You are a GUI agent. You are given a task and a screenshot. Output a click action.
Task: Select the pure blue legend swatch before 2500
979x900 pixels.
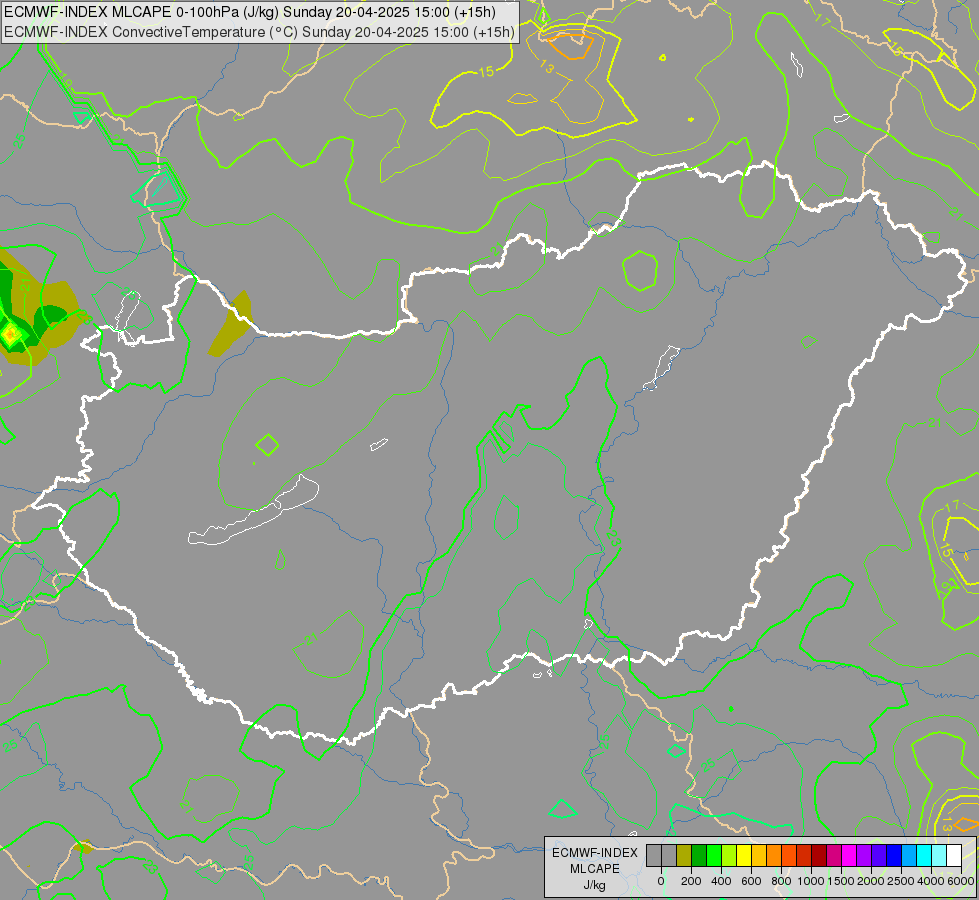click(x=893, y=855)
